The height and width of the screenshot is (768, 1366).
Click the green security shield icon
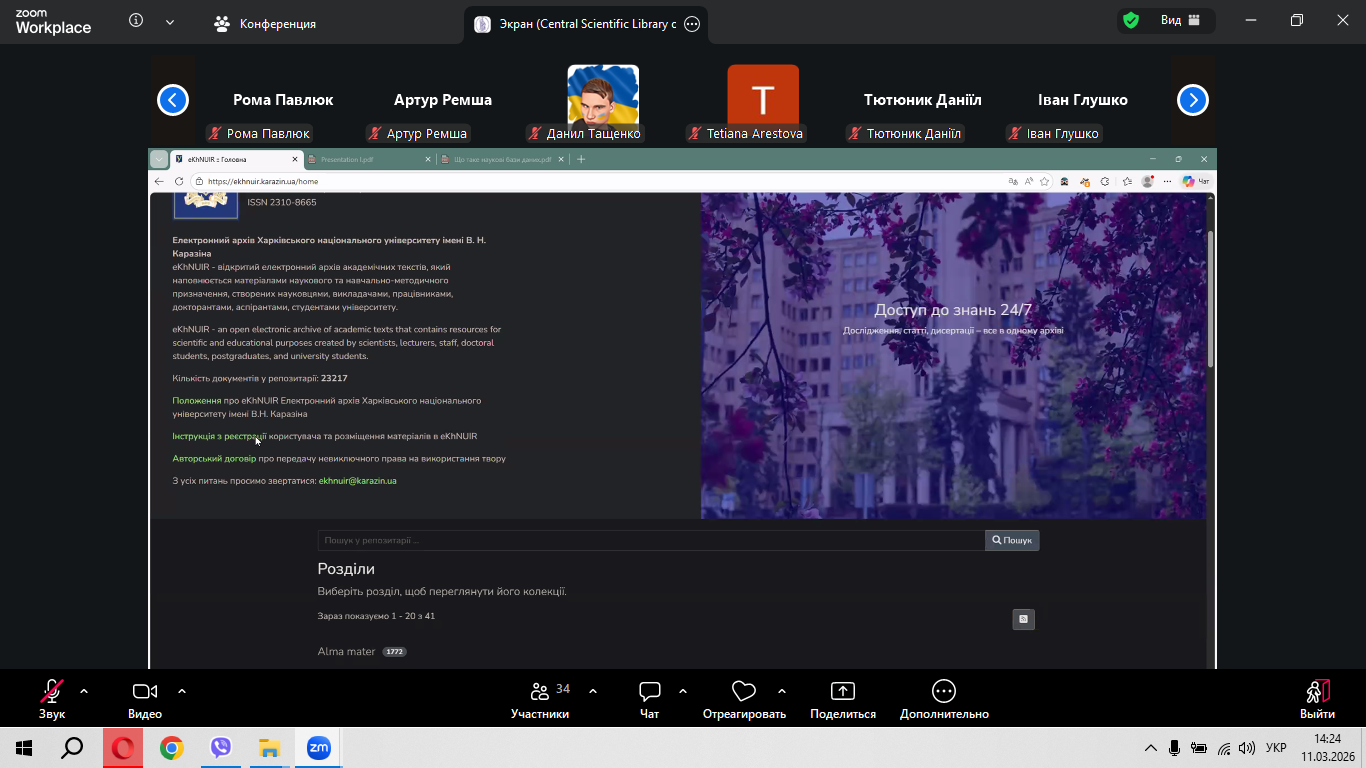pos(1131,21)
